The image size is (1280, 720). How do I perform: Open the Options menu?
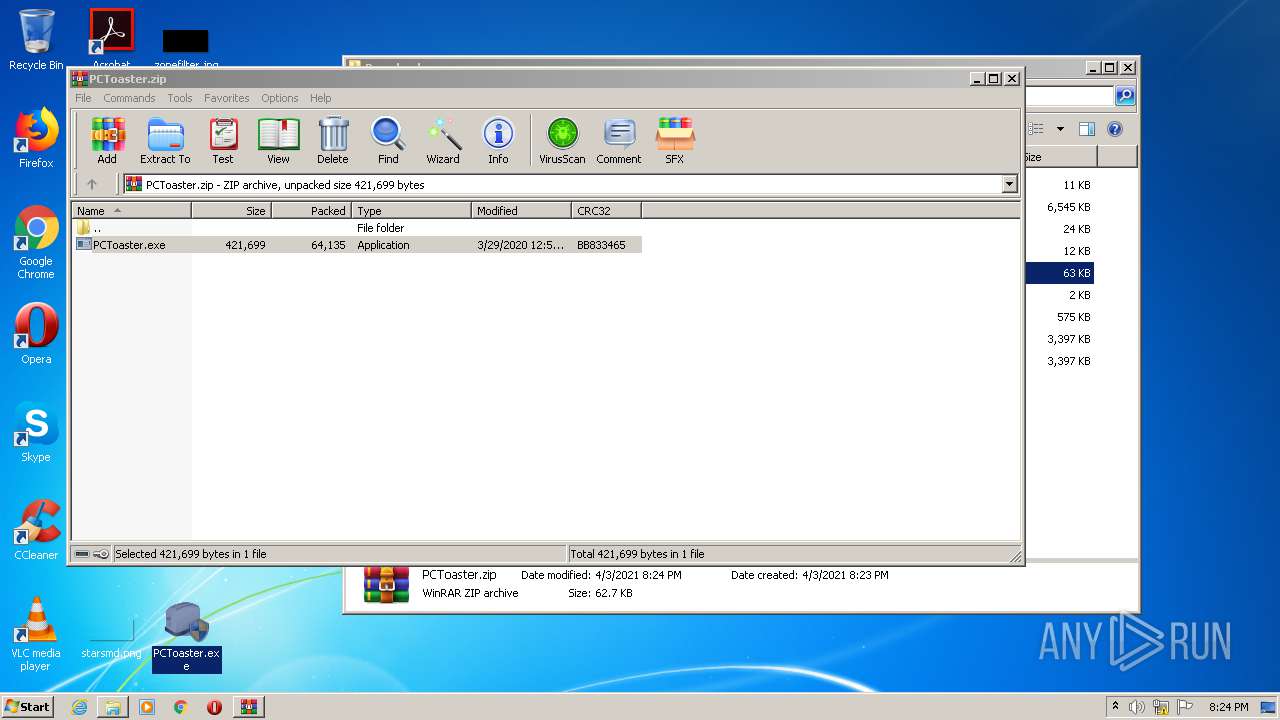(280, 98)
